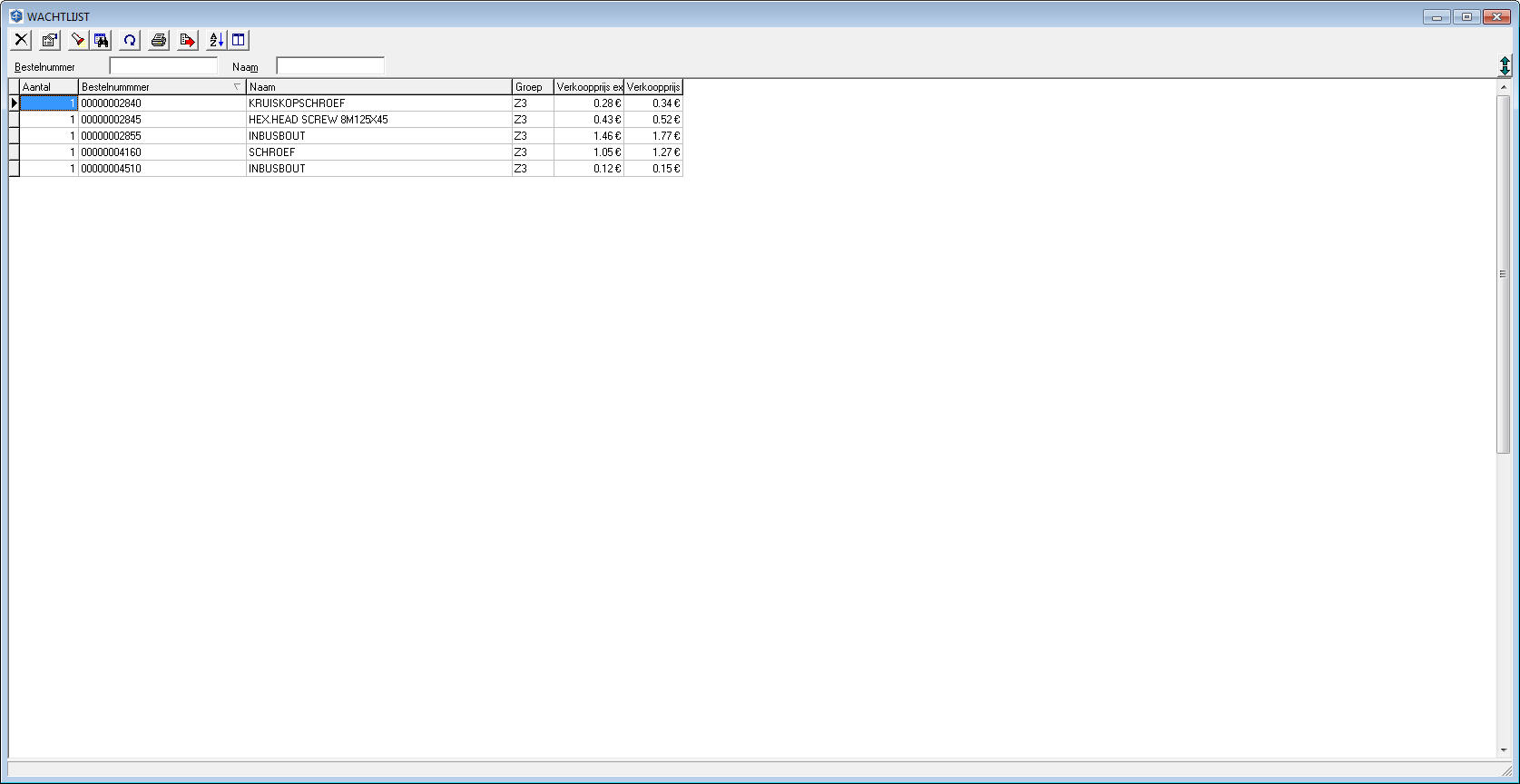Click price 1.27 € cell
Screen dimensions: 1520x784
[653, 152]
